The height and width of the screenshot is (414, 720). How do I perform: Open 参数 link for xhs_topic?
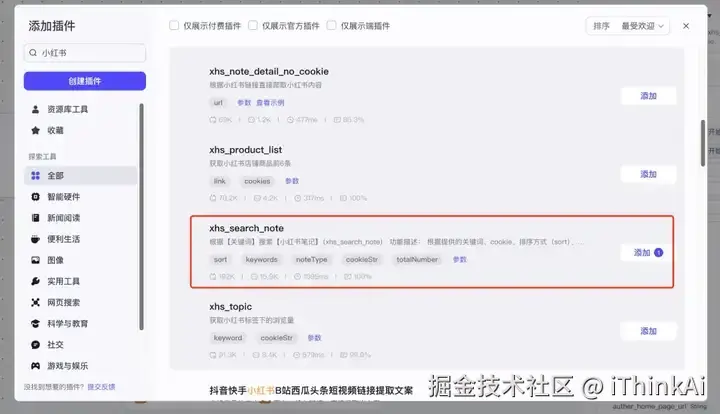click(x=314, y=338)
